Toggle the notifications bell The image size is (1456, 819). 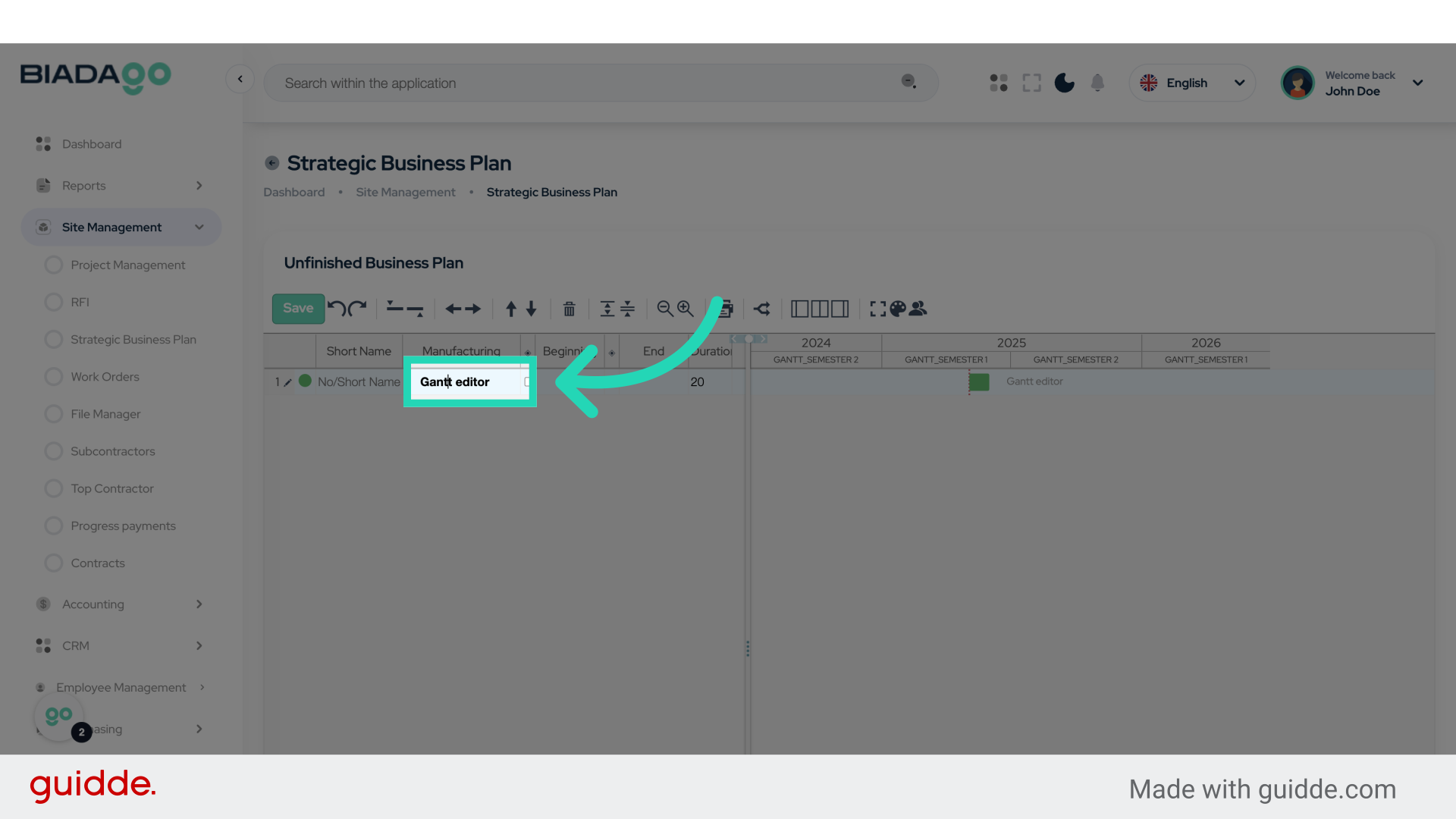coord(1097,83)
